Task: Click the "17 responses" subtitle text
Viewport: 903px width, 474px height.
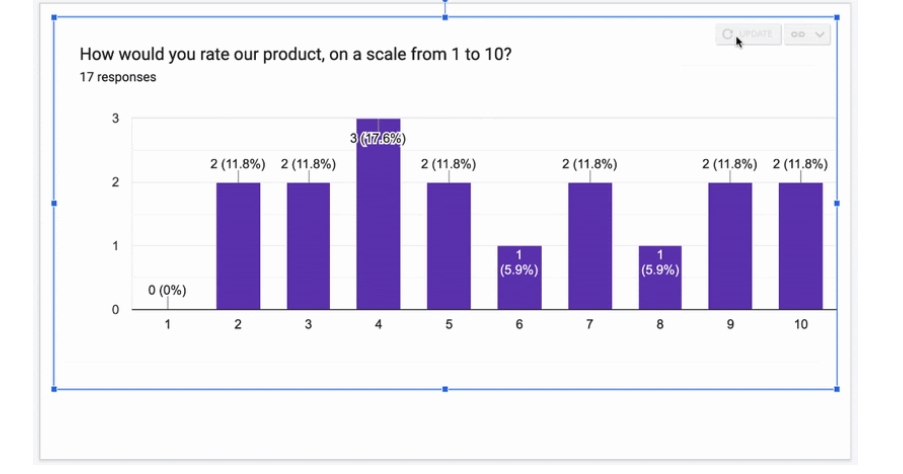Action: pyautogui.click(x=118, y=77)
